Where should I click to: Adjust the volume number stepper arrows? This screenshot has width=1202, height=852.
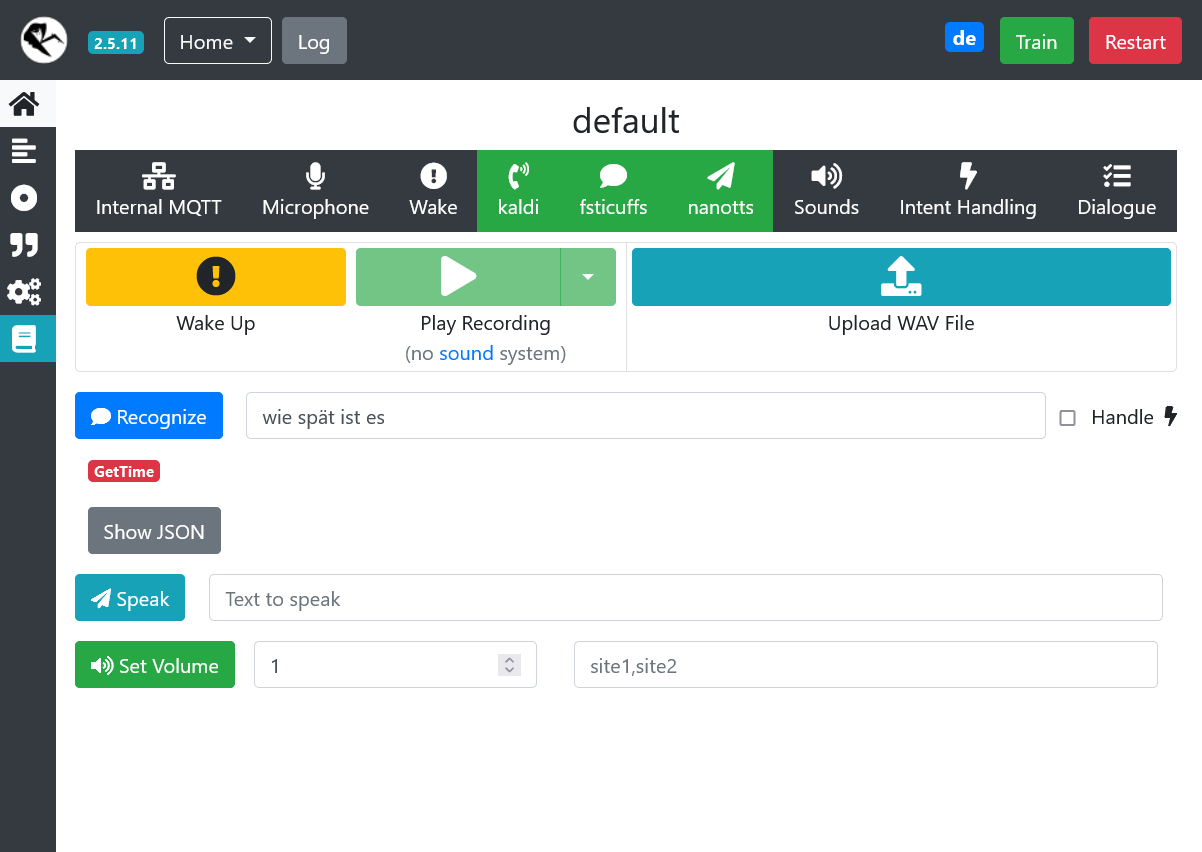pos(509,665)
